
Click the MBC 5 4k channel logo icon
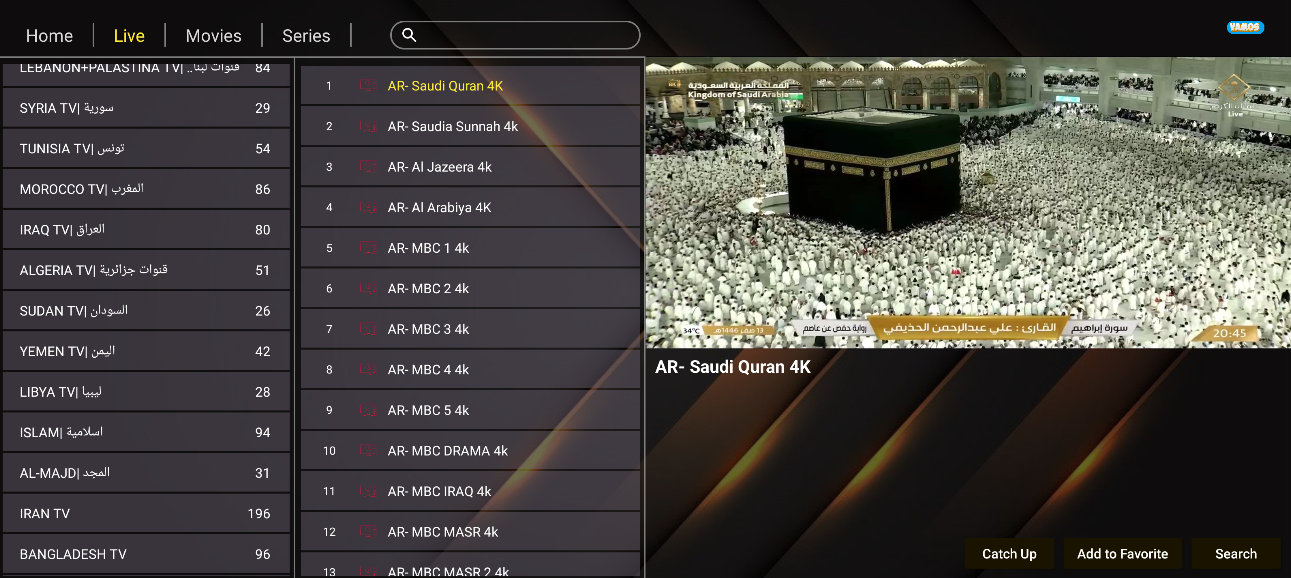[x=368, y=410]
